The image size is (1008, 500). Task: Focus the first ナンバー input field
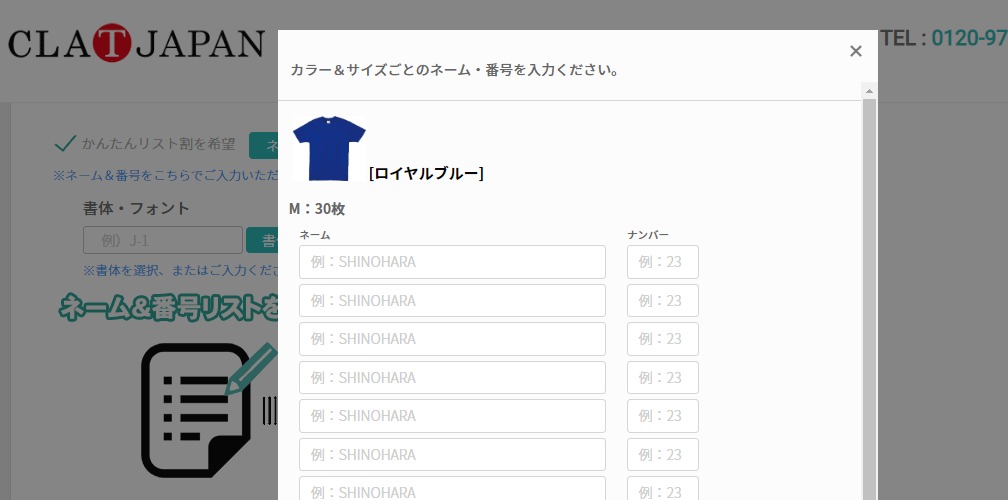pos(663,262)
